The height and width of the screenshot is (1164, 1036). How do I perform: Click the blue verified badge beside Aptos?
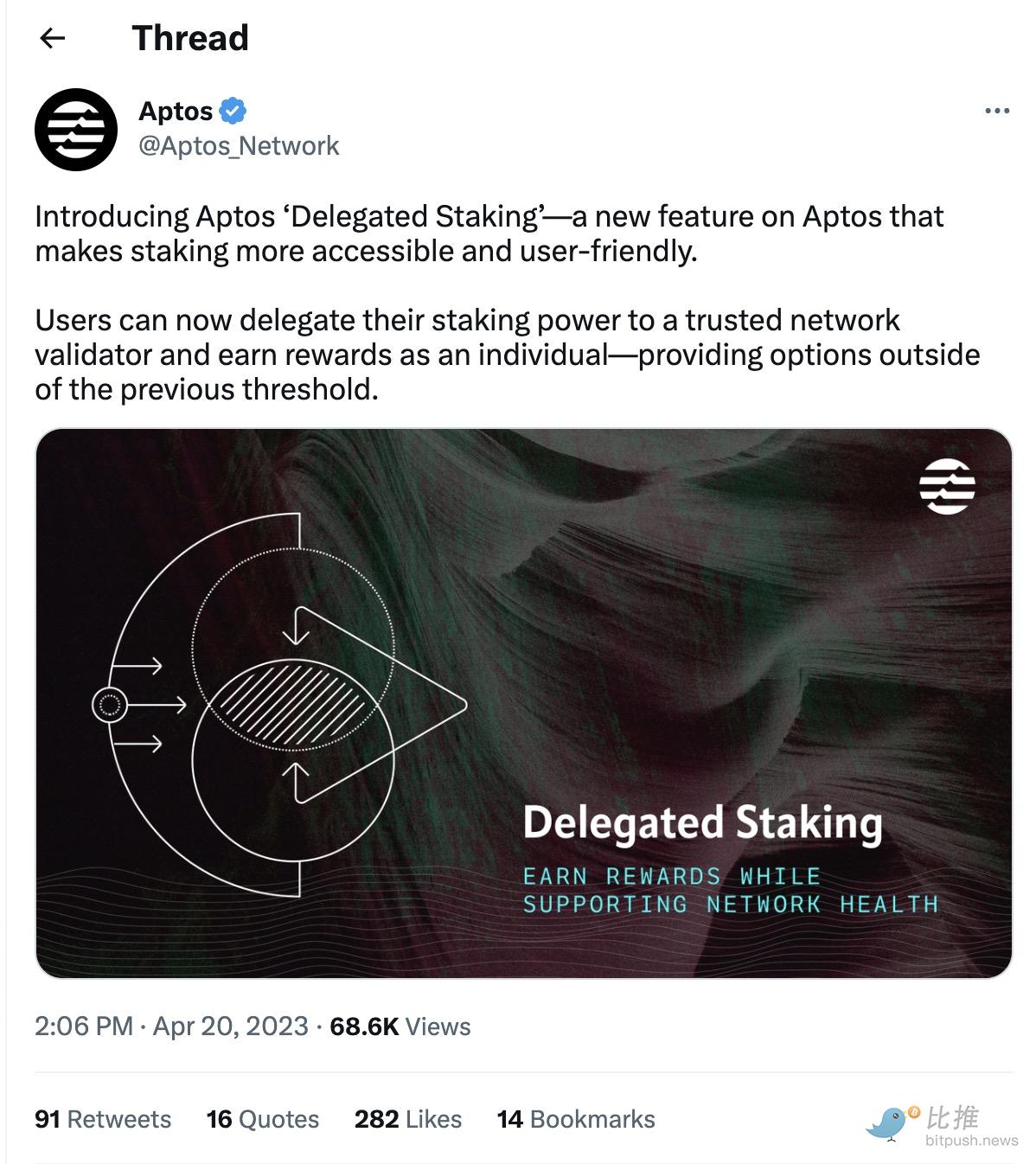pos(233,111)
